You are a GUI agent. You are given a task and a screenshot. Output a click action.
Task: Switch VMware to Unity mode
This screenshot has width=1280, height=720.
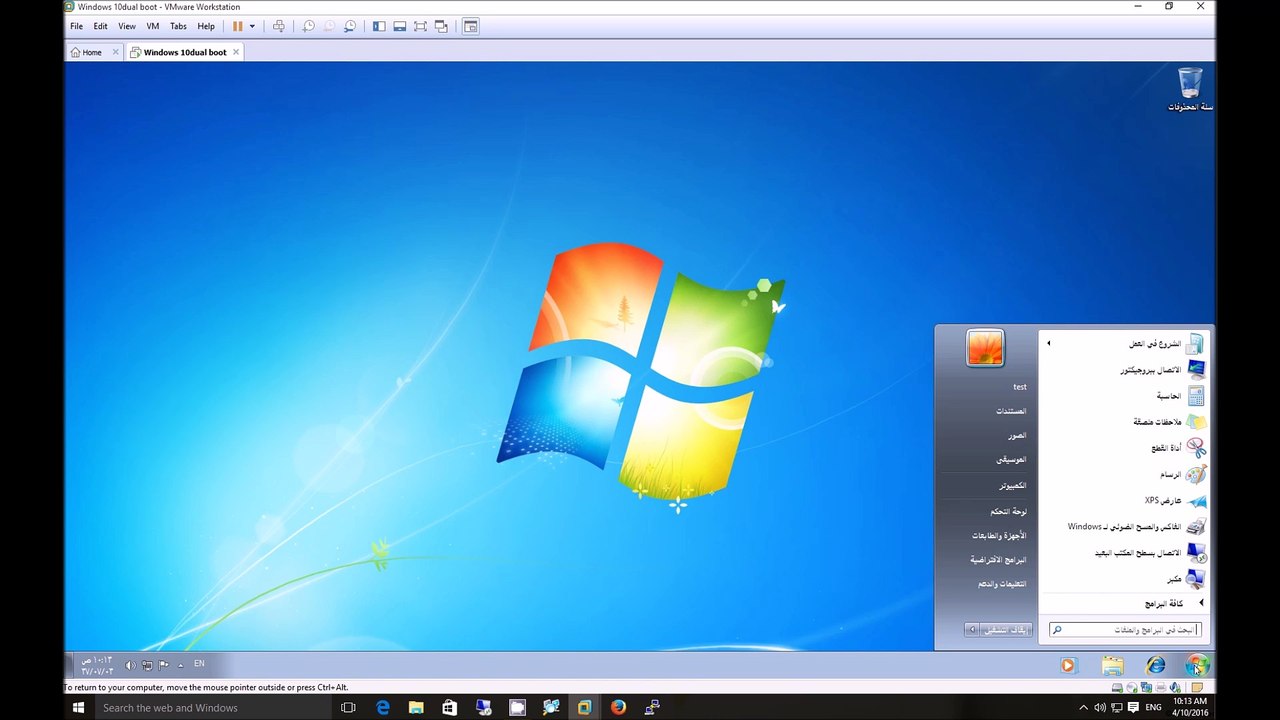(441, 26)
